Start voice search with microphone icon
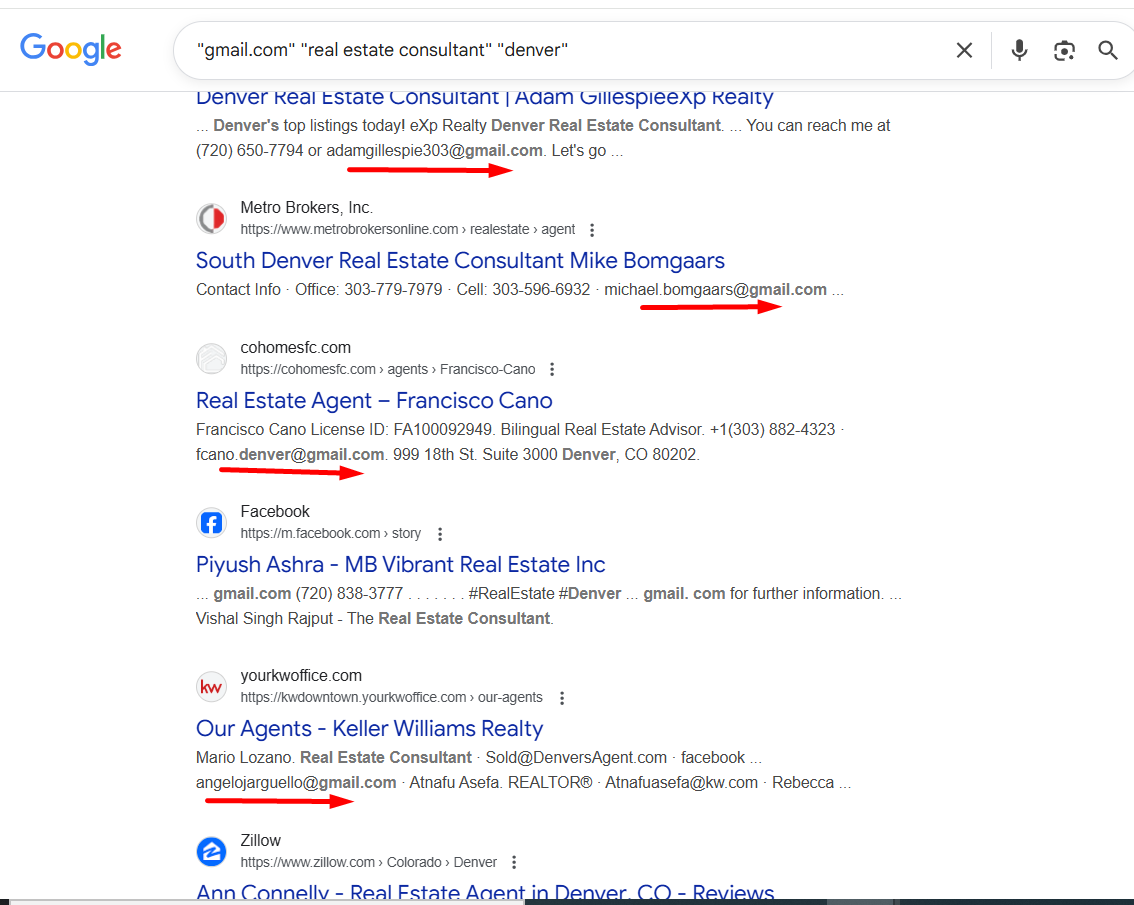Screen dimensions: 1134x905 [x=1019, y=50]
